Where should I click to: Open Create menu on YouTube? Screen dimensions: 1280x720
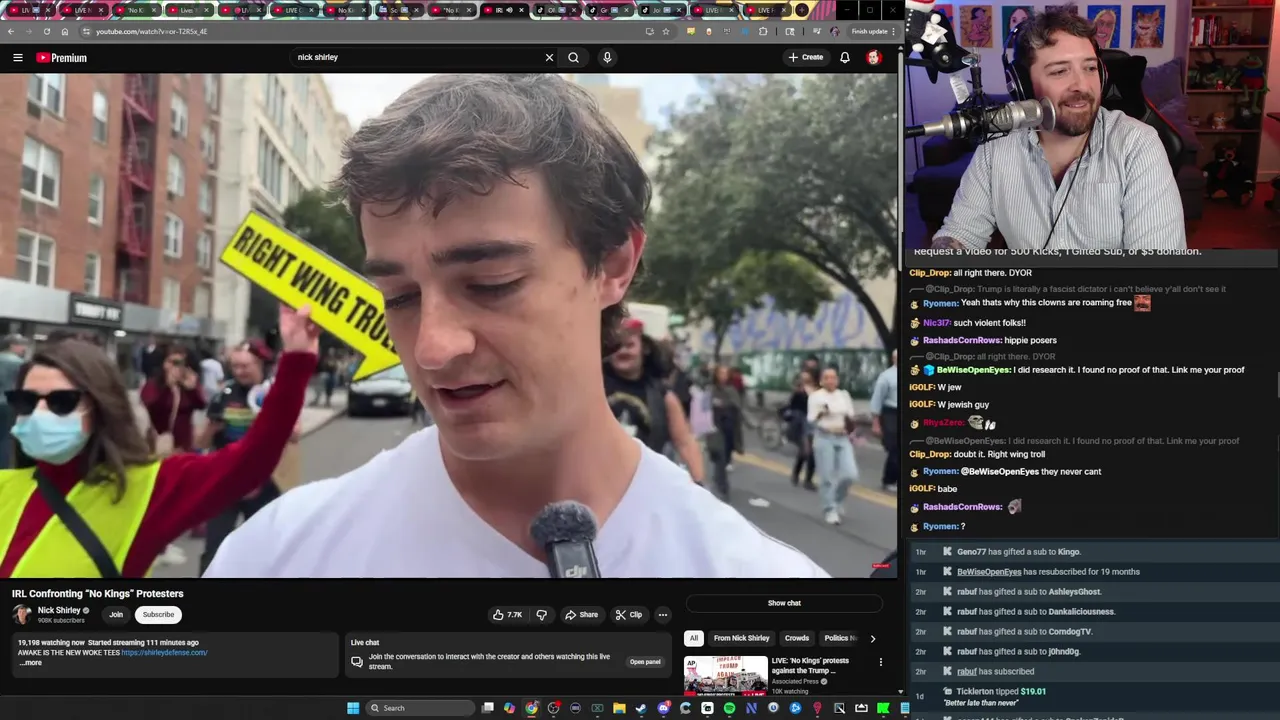(806, 58)
